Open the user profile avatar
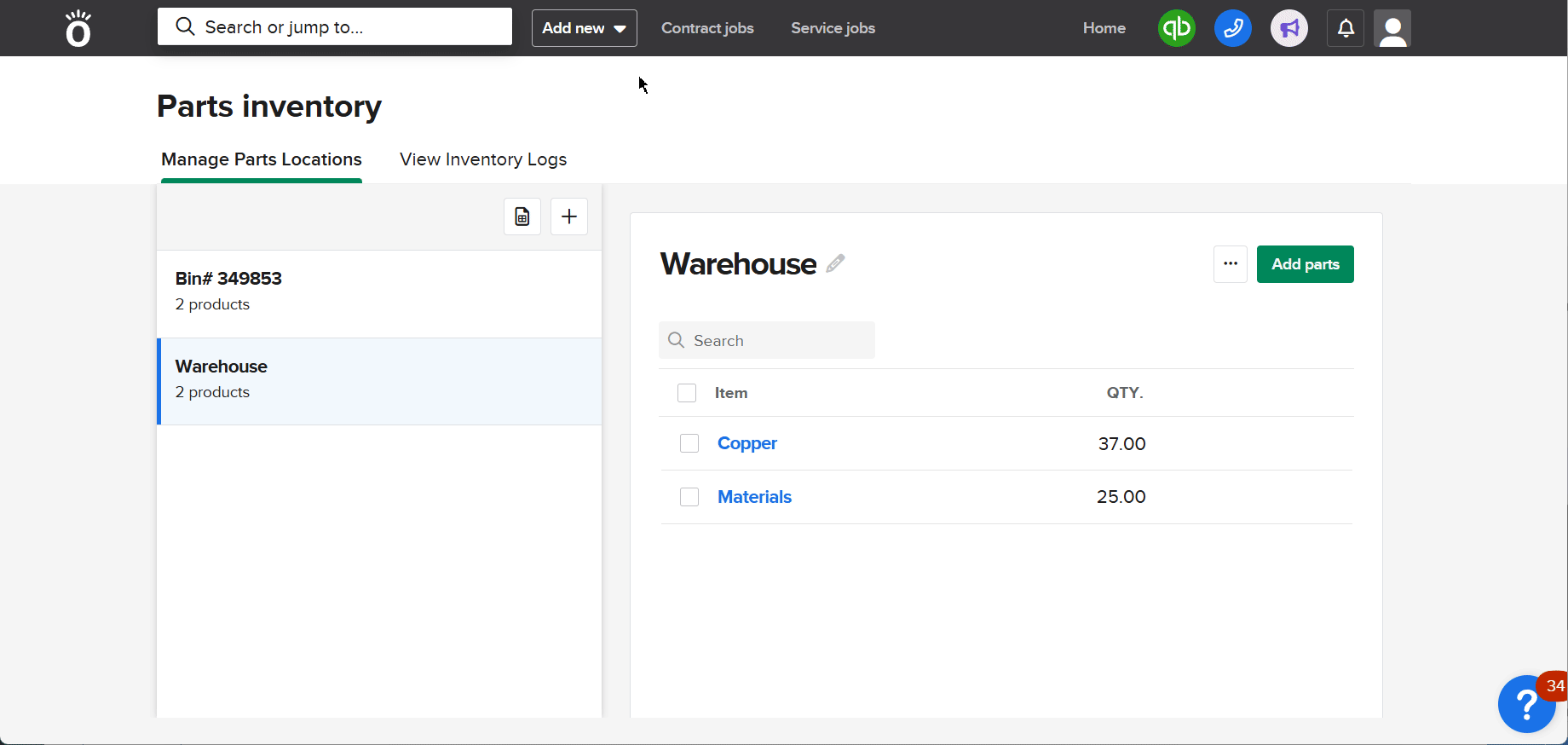Screen dimensions: 1568x745 [1392, 28]
